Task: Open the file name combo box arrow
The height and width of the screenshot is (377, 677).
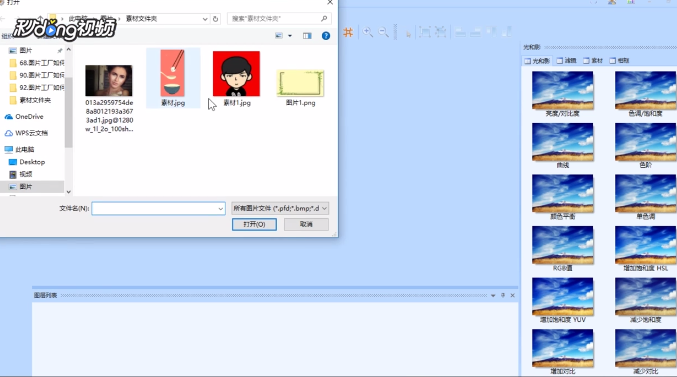Action: tap(221, 209)
